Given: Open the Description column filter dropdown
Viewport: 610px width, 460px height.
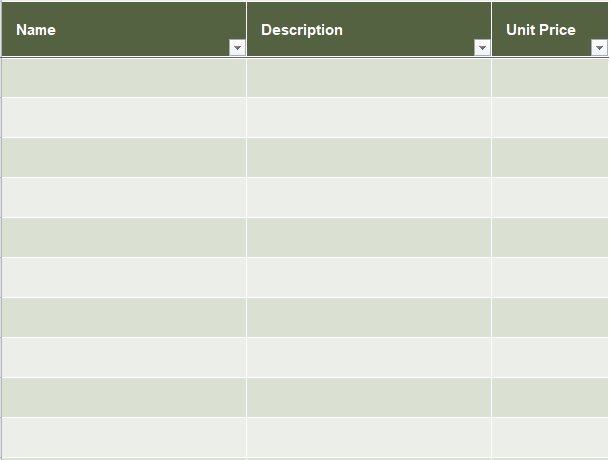Looking at the screenshot, I should [482, 48].
